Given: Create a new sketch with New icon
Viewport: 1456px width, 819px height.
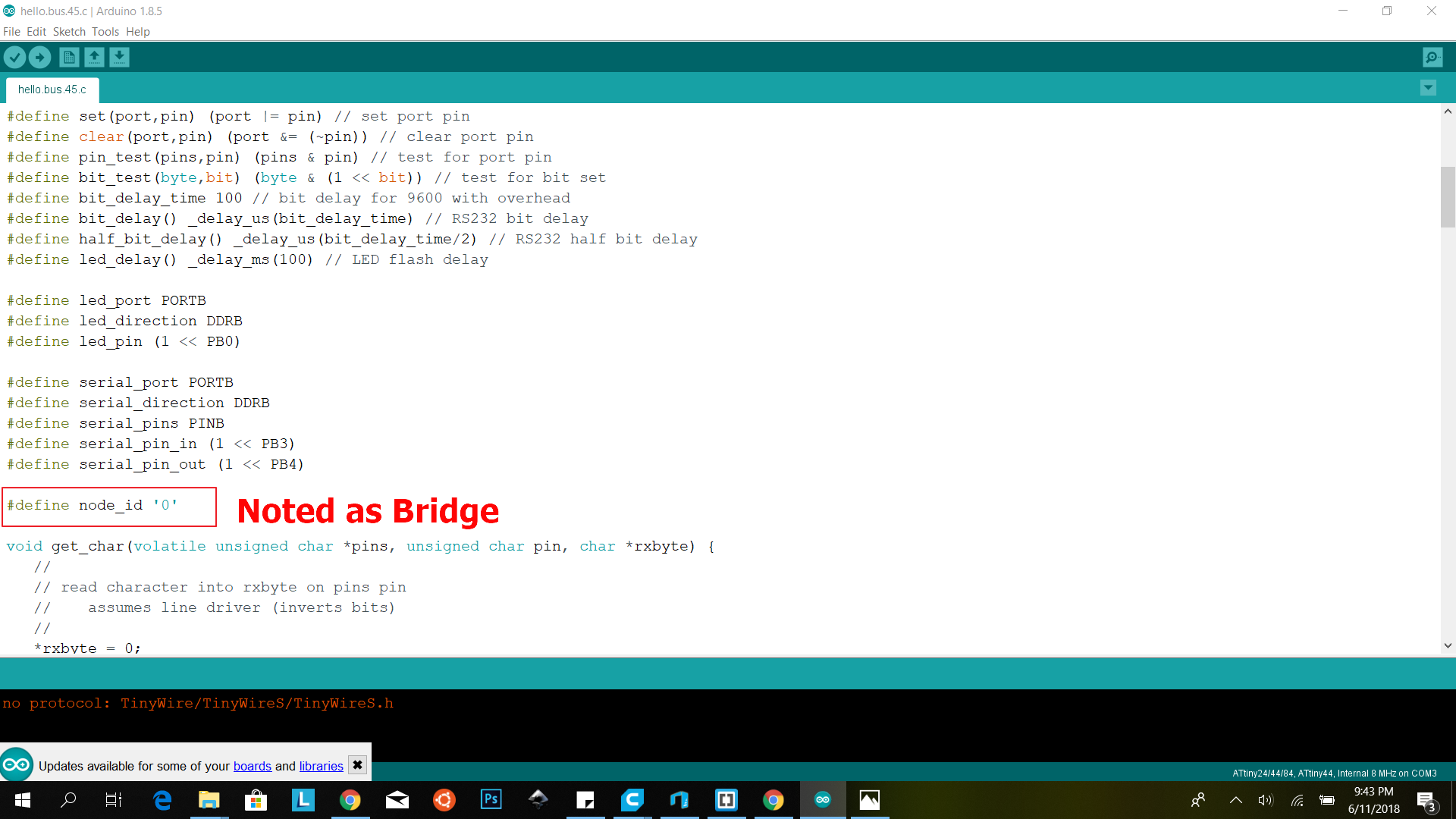Looking at the screenshot, I should pyautogui.click(x=69, y=57).
